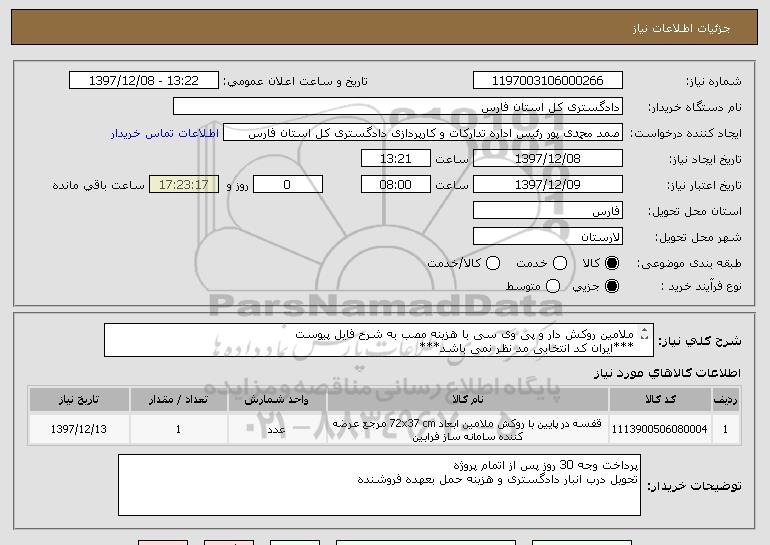The image size is (770, 545).
Task: Select the product name cell قفسه در پایین
Action: tap(468, 430)
